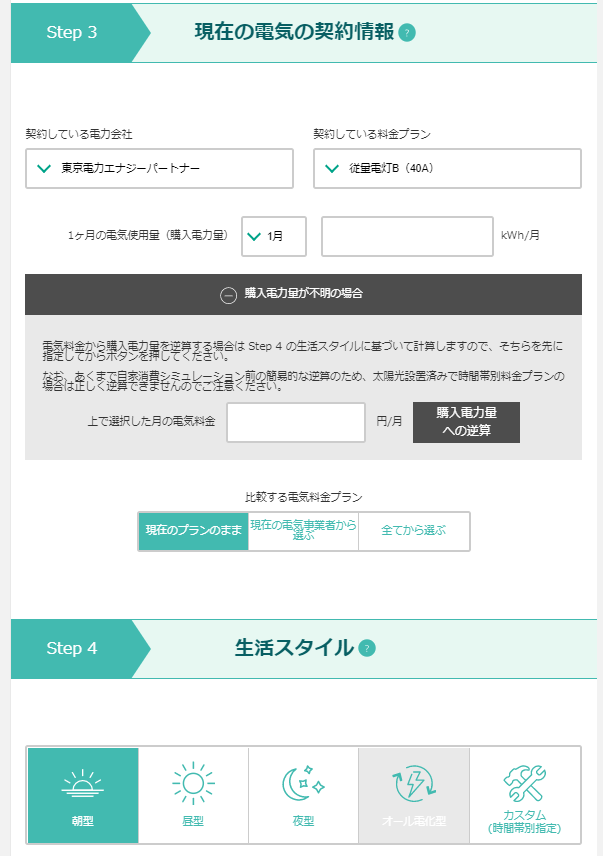Choose 全てから選ぶ comparison option
Screen dimensions: 603x856
[x=414, y=531]
